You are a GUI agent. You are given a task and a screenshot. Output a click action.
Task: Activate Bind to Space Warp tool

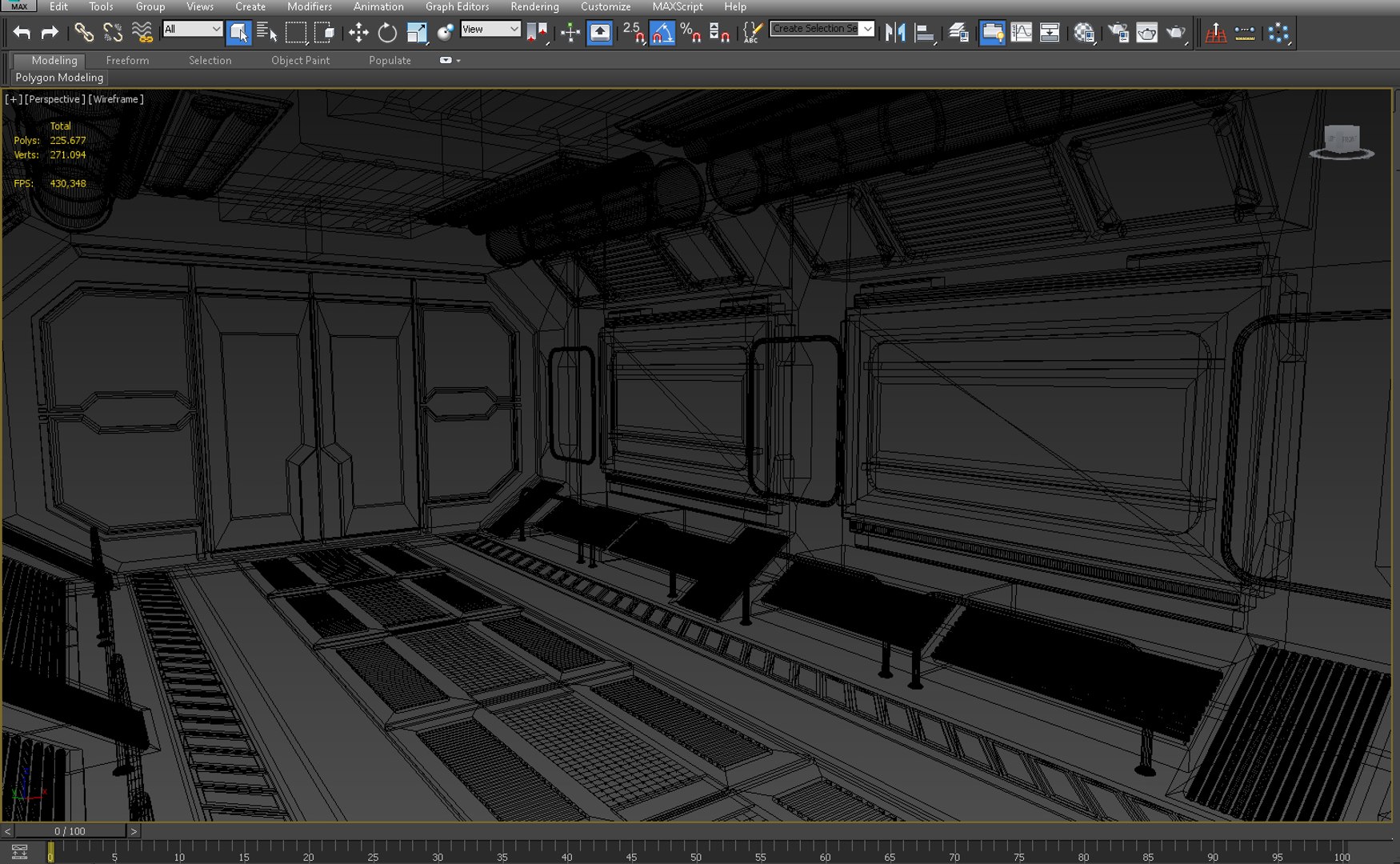click(x=142, y=33)
